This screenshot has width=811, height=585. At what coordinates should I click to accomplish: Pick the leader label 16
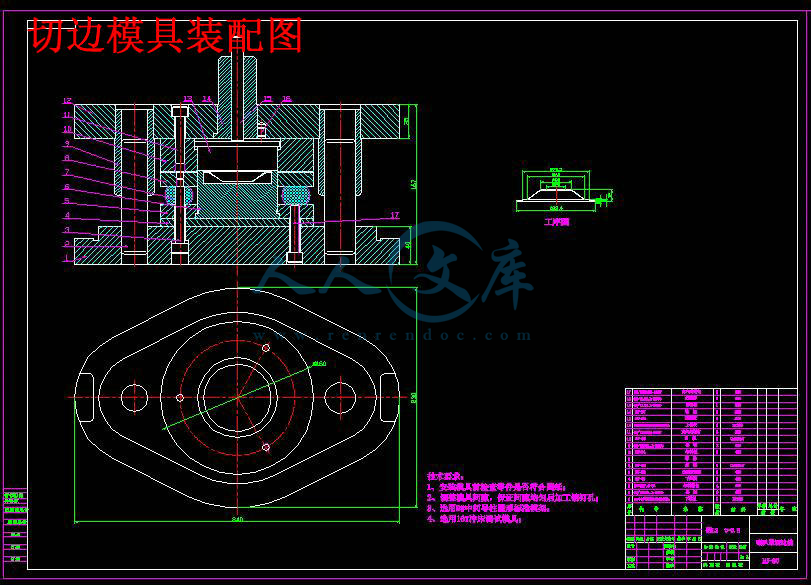[x=287, y=99]
